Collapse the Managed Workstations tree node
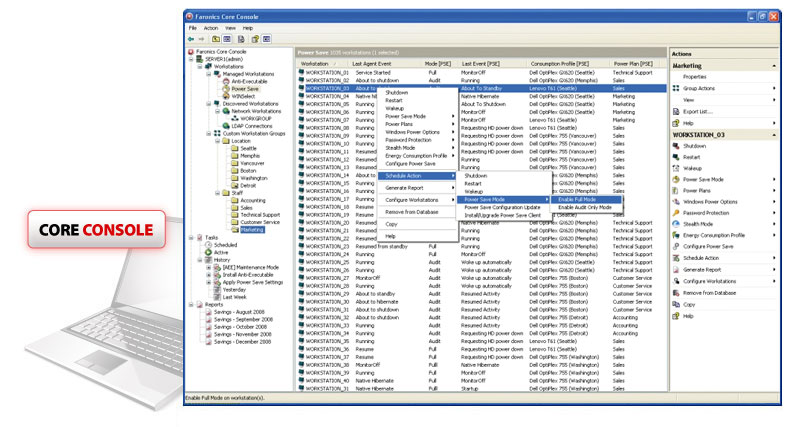The image size is (793, 427). 207,73
